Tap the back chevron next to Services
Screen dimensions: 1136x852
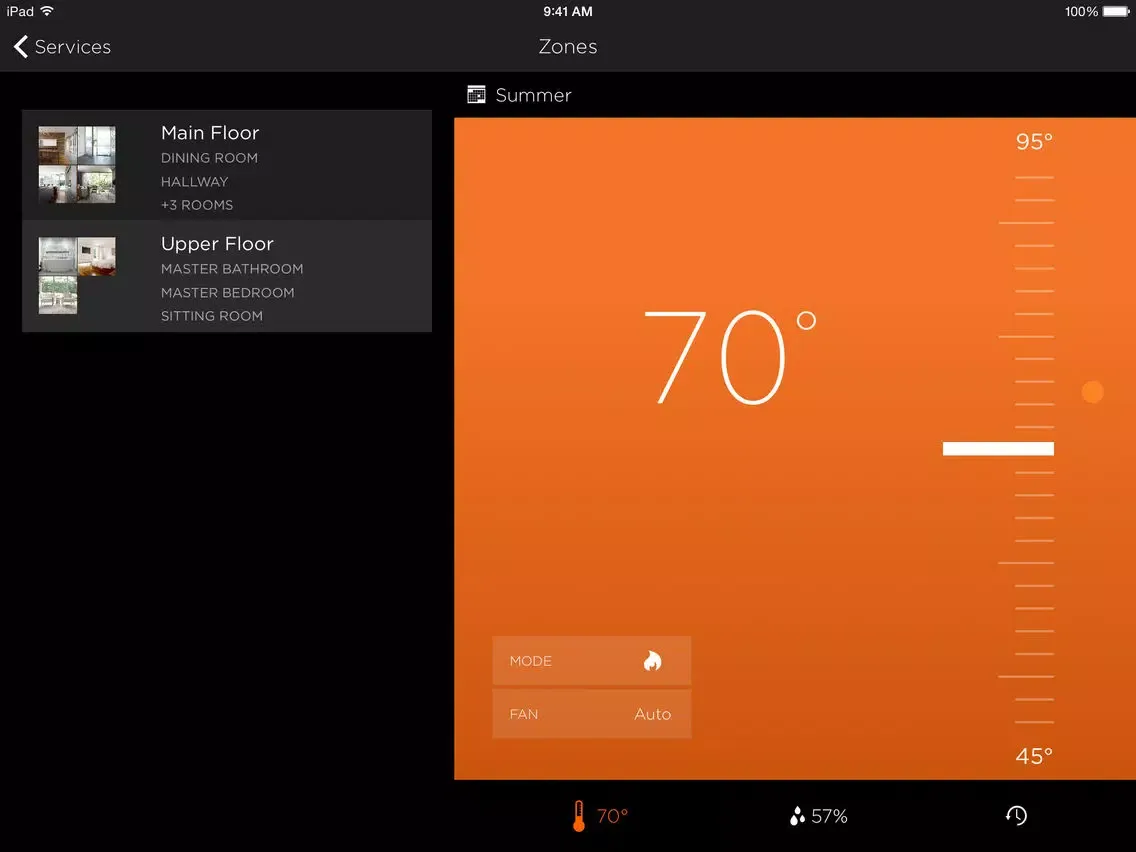[21, 46]
